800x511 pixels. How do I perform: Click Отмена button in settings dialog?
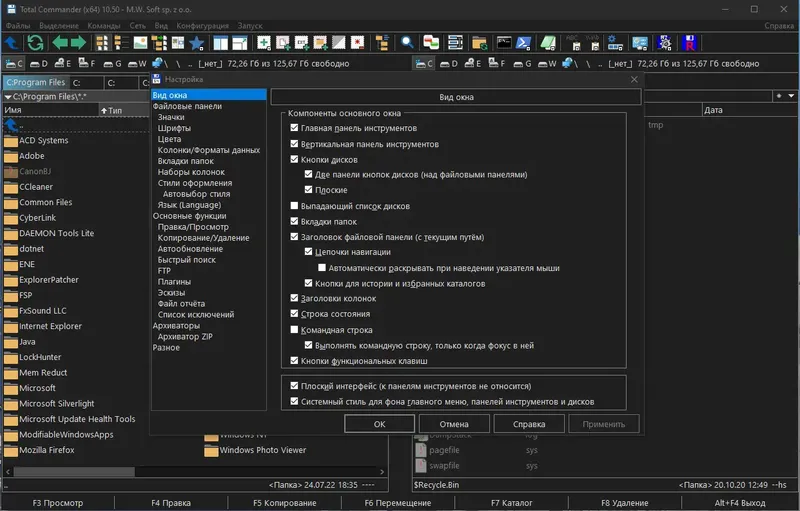pyautogui.click(x=454, y=424)
